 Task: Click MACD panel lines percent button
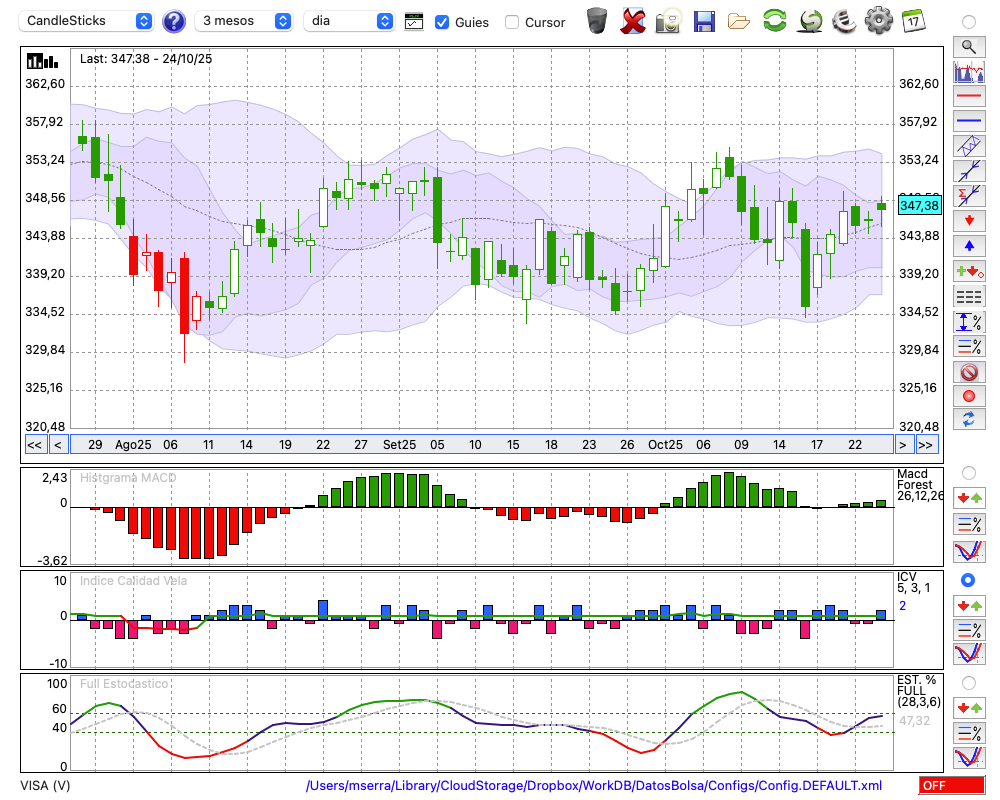969,524
